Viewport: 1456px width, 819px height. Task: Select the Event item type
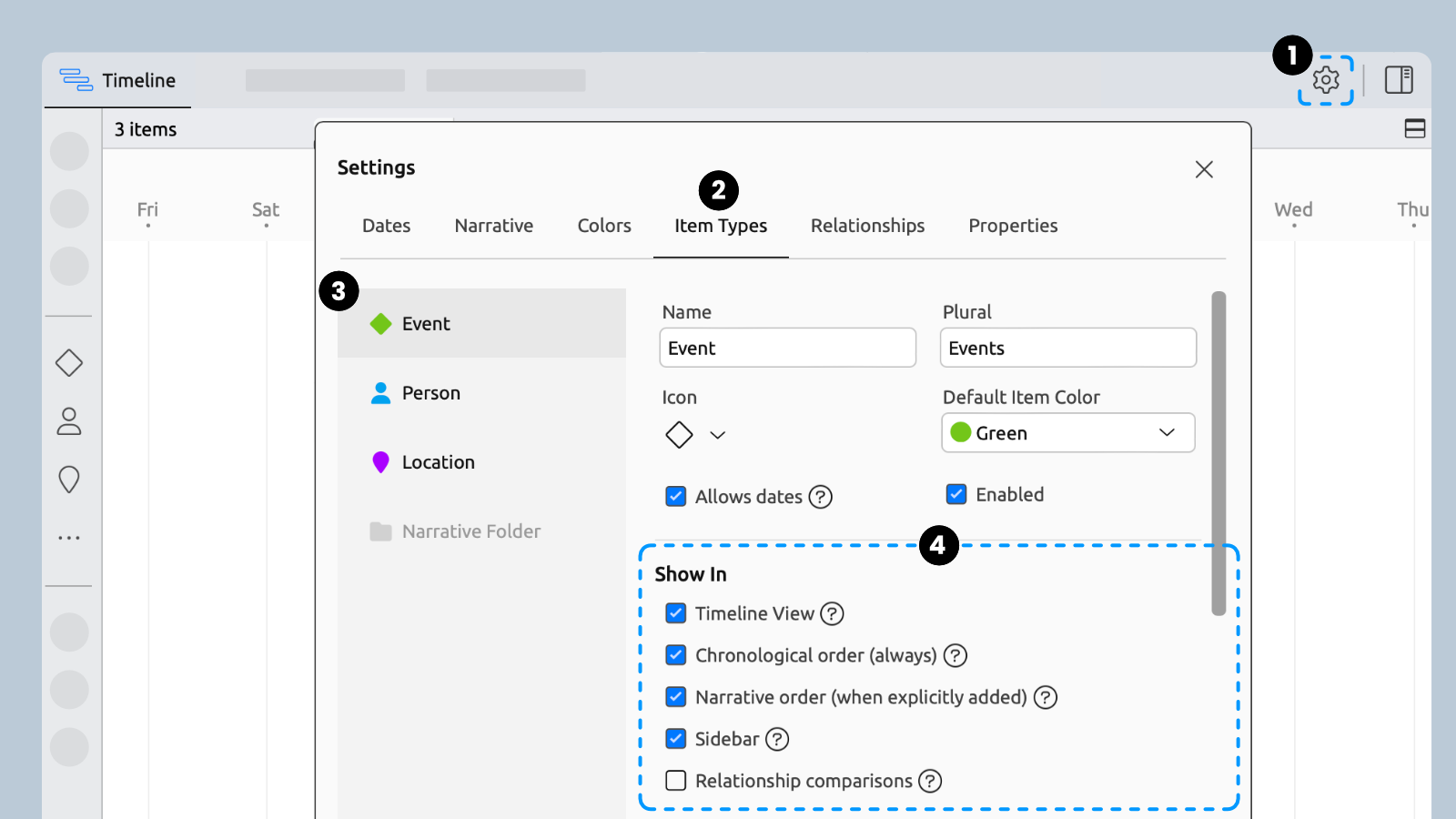tap(481, 324)
